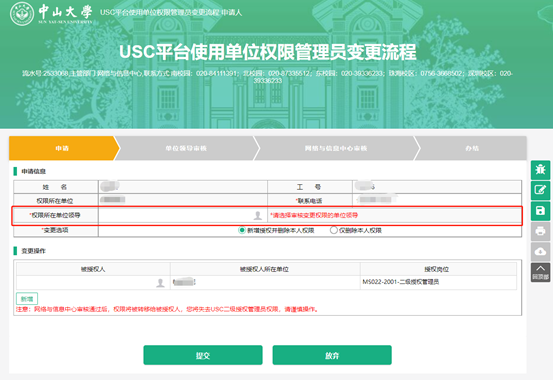
Task: Click the 被授权人 column header
Action: click(93, 269)
